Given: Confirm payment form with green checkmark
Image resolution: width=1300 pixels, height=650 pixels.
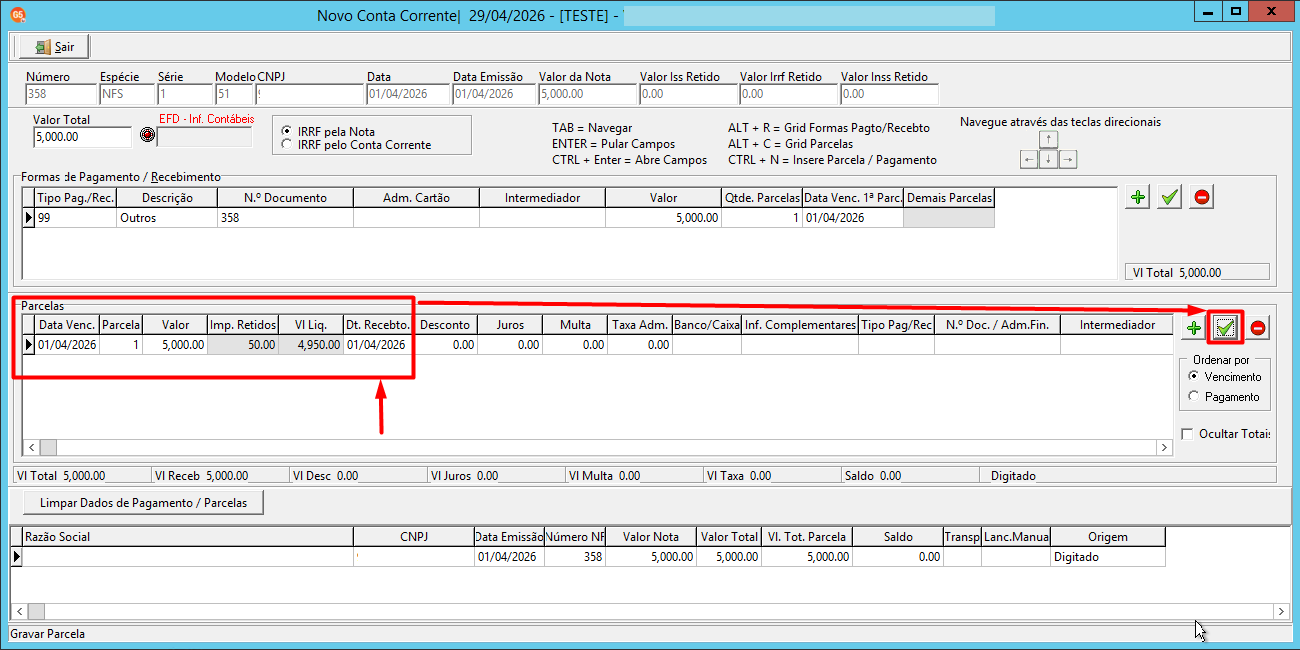Looking at the screenshot, I should [x=1169, y=197].
